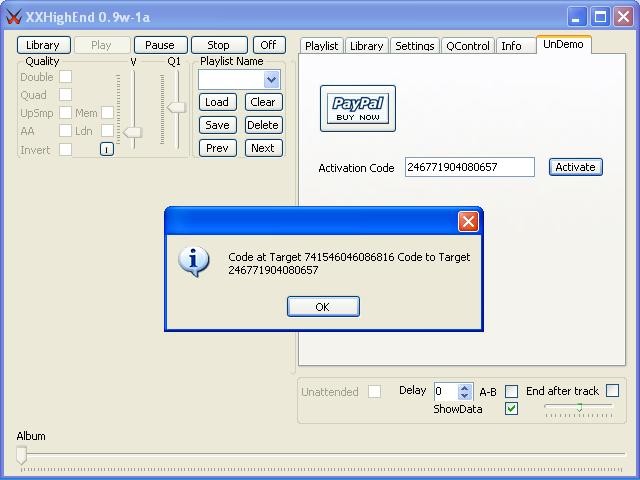Screen dimensions: 640x480
Task: Click the Save playlist button
Action: [x=218, y=125]
